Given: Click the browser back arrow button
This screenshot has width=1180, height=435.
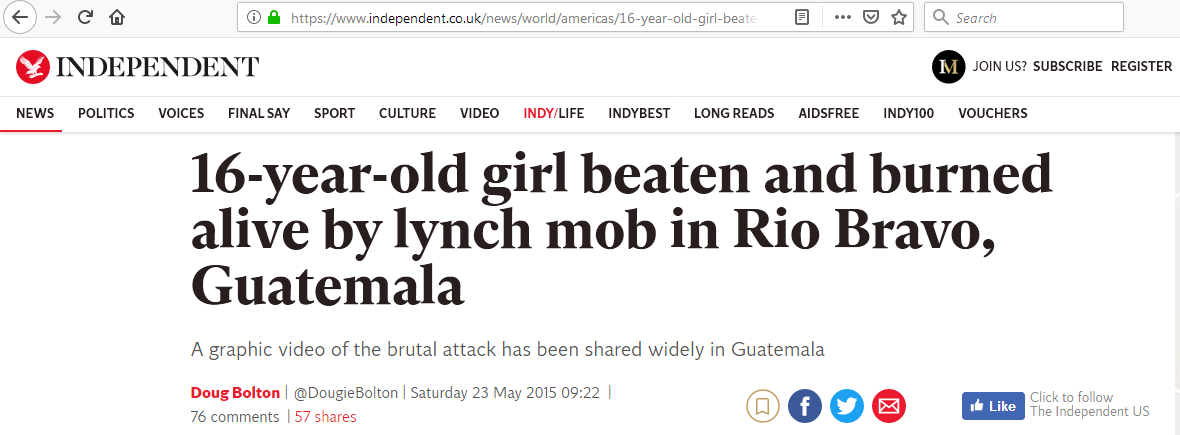Looking at the screenshot, I should [x=20, y=17].
